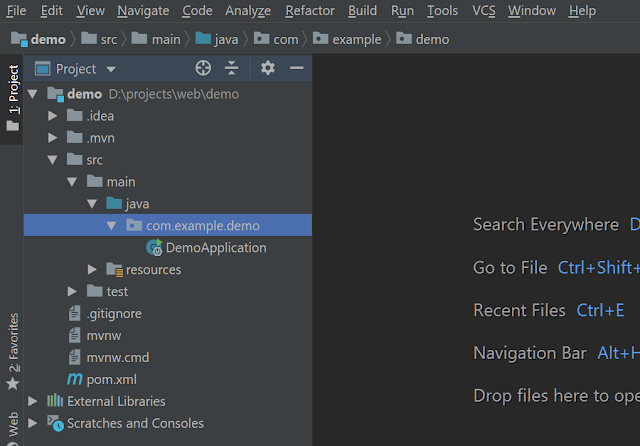Toggle the Web tool window tab
This screenshot has height=446, width=640.
[x=13, y=428]
